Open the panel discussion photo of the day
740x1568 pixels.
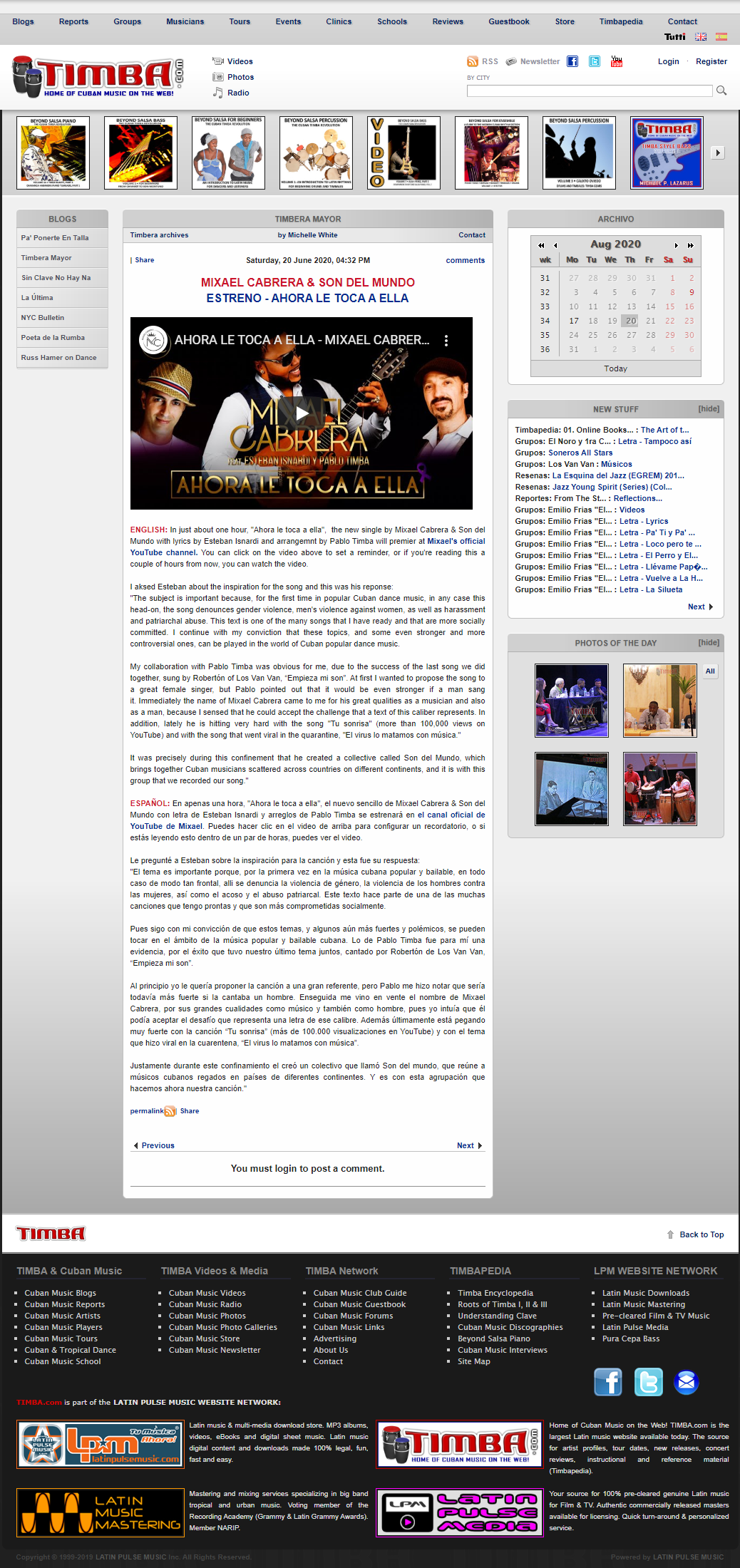point(572,701)
